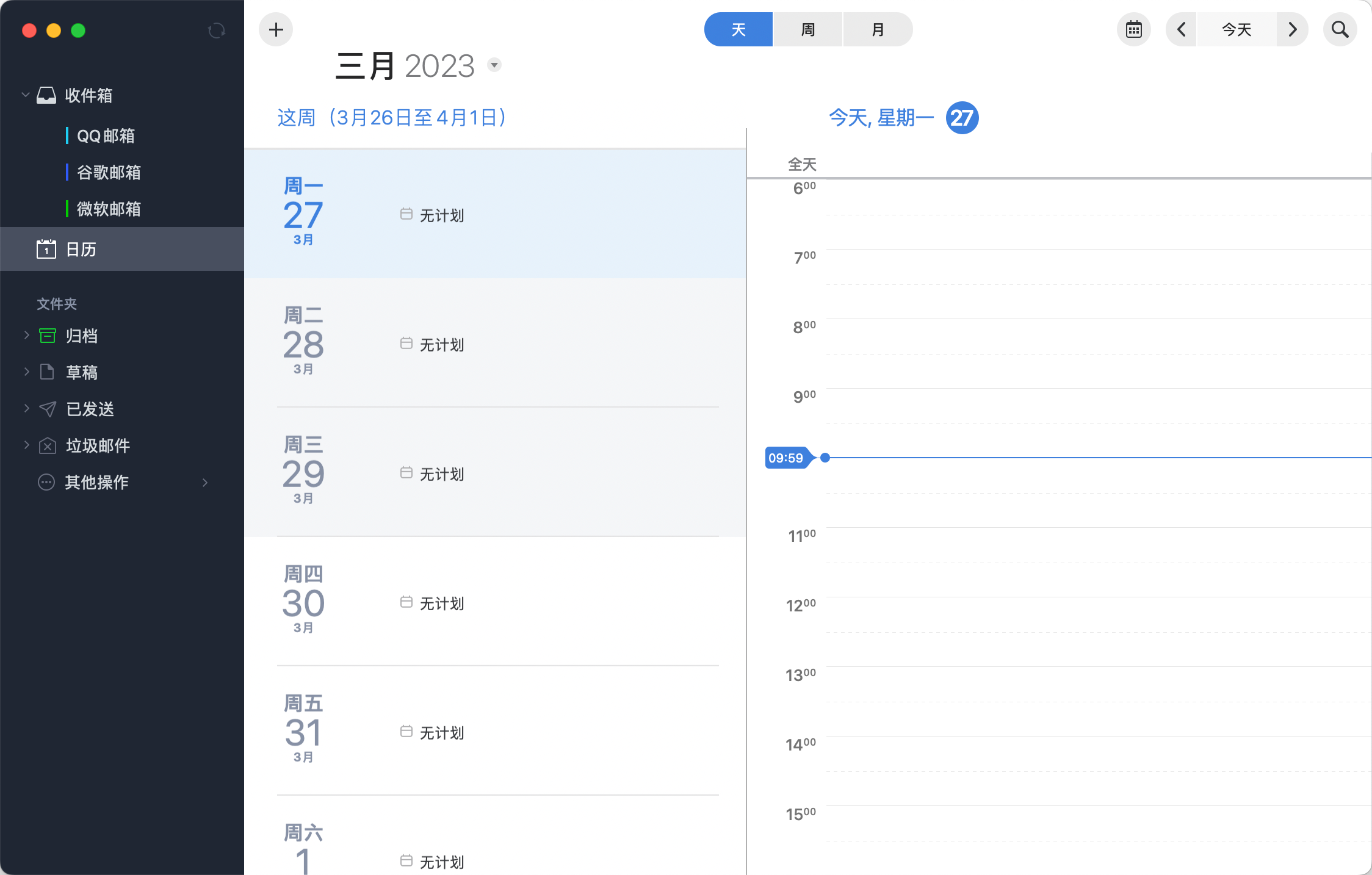
Task: Click small calendar icon in 周六 1 row
Action: pos(406,860)
